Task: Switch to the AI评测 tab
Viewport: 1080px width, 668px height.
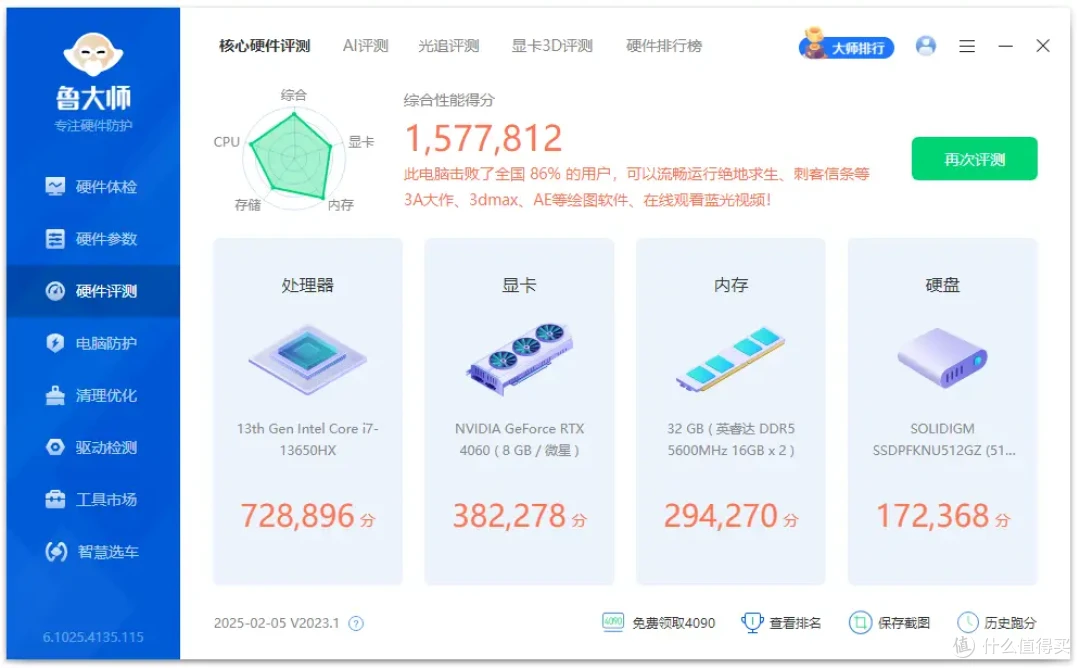Action: 366,46
